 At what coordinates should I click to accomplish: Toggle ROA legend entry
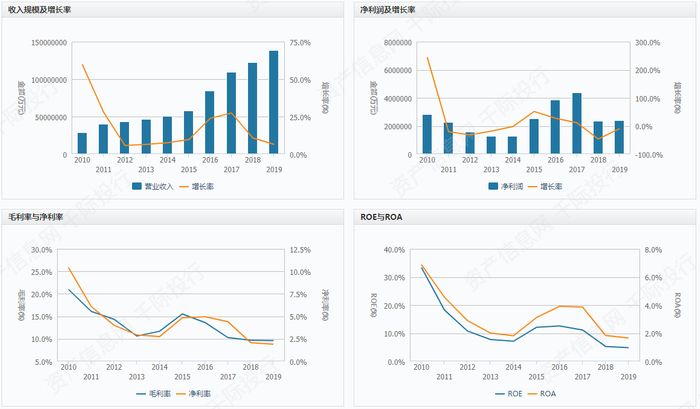click(542, 394)
